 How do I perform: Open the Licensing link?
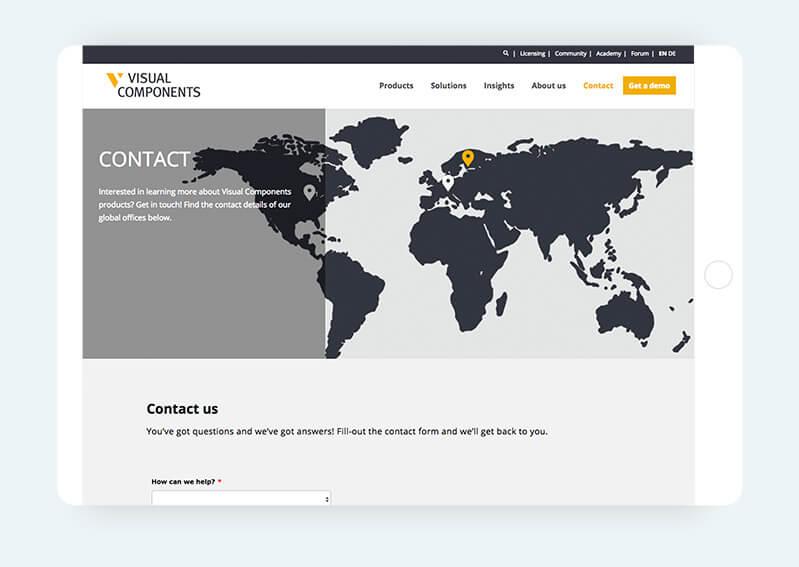point(532,53)
